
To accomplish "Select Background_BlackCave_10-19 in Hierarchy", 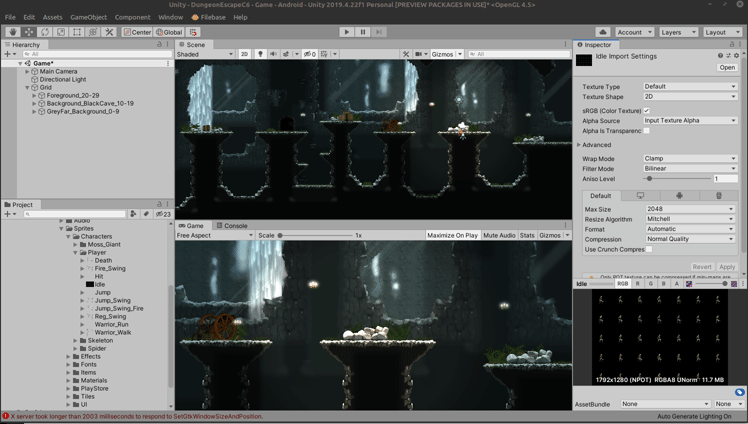I will coord(90,103).
